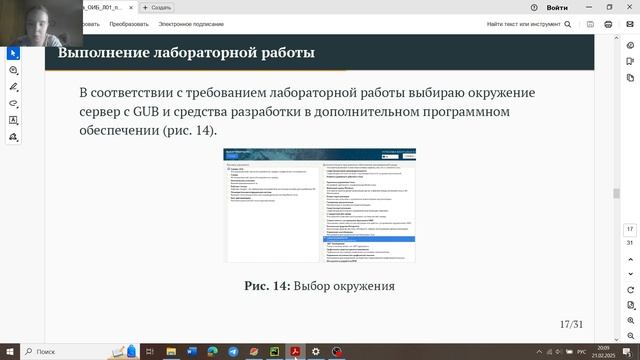The height and width of the screenshot is (360, 640).
Task: Click the print icon
Action: coord(608,24)
